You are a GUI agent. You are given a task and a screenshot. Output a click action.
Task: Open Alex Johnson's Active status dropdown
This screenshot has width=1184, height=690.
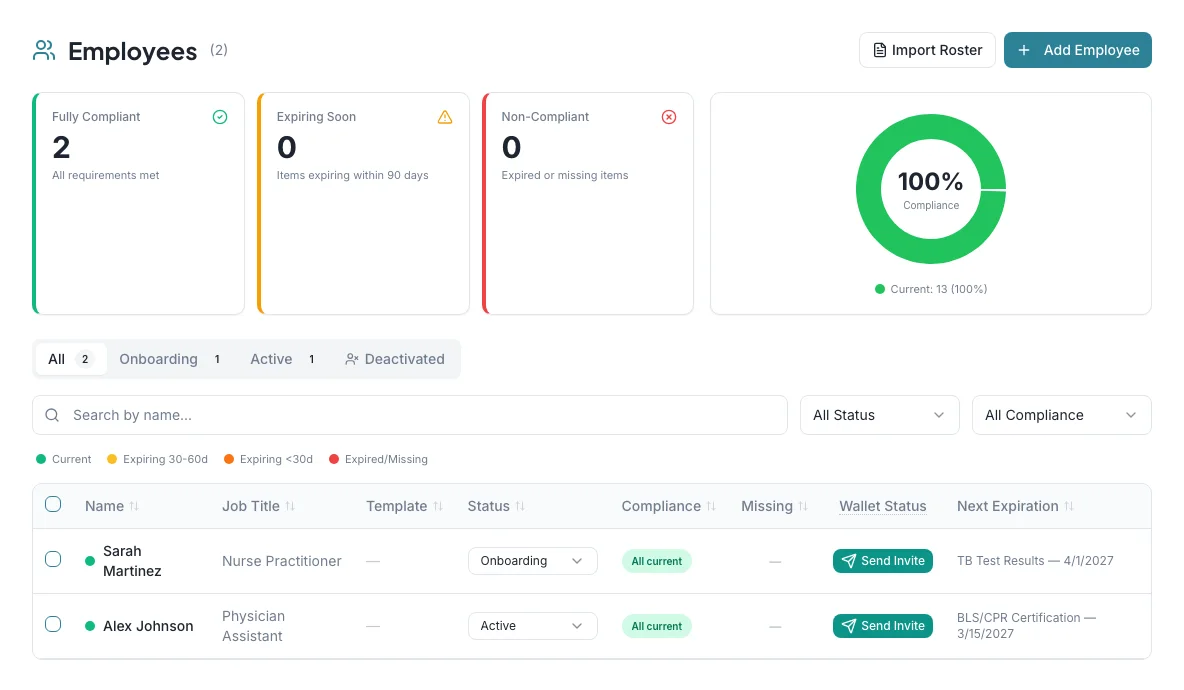point(532,626)
